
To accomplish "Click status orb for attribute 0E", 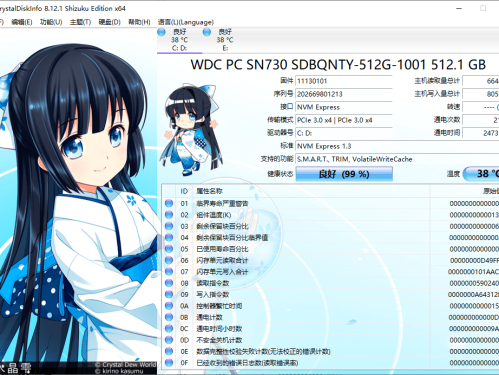I will click(169, 351).
